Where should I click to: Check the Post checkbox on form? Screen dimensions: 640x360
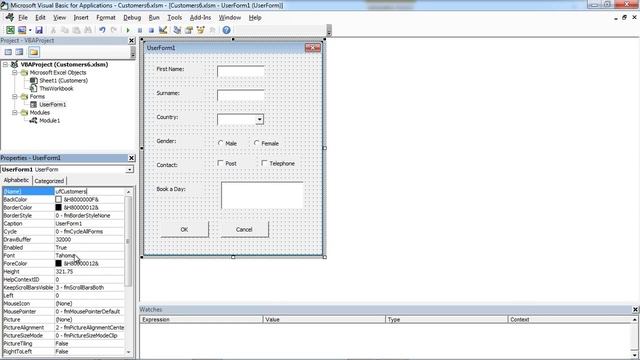tap(220, 163)
